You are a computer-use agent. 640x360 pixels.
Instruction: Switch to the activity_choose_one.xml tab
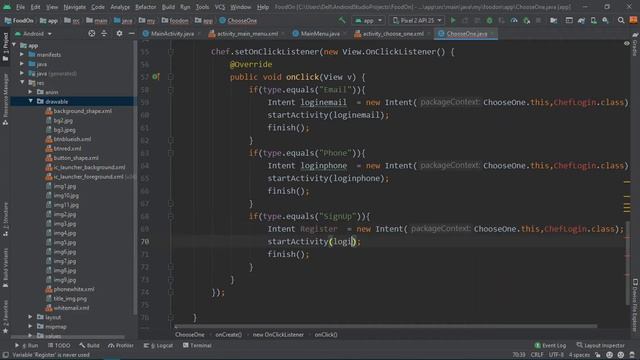(393, 34)
